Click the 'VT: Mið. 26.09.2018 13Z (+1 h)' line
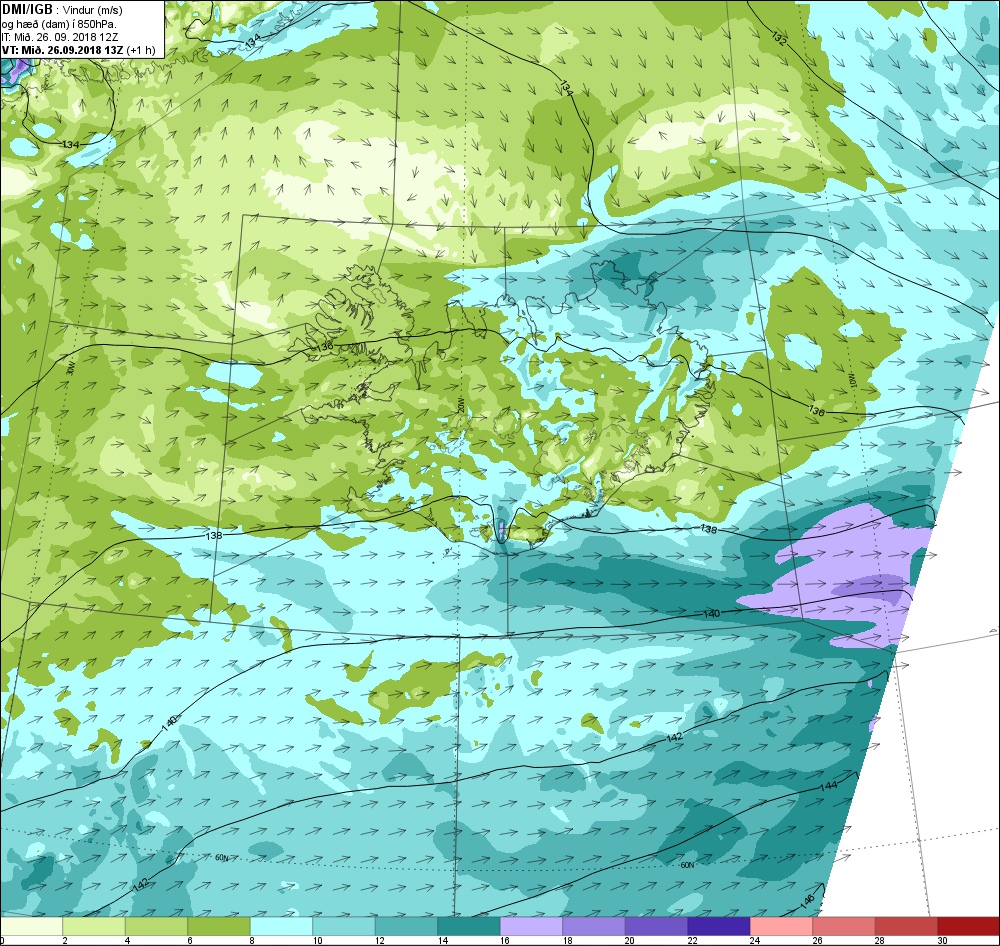This screenshot has height=946, width=1000. 78,50
